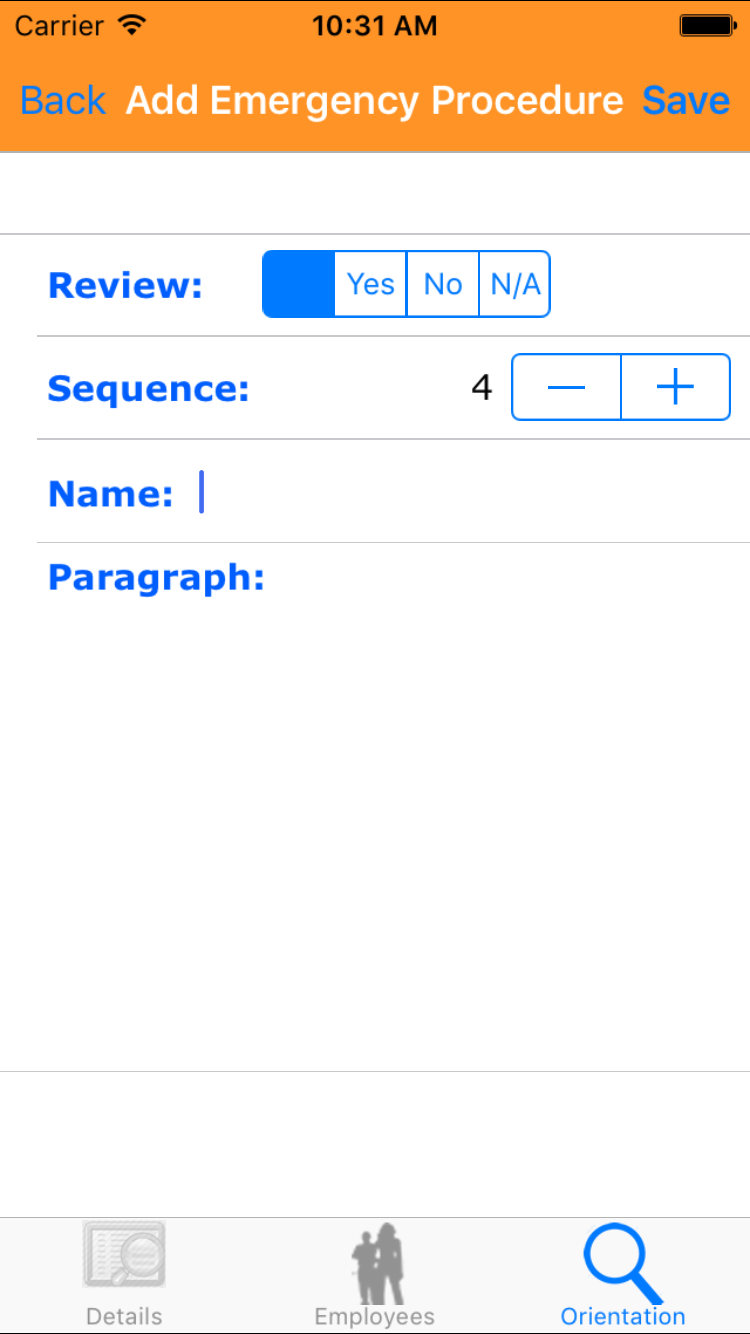Select N/A for Review
This screenshot has height=1334, width=750.
click(x=515, y=284)
